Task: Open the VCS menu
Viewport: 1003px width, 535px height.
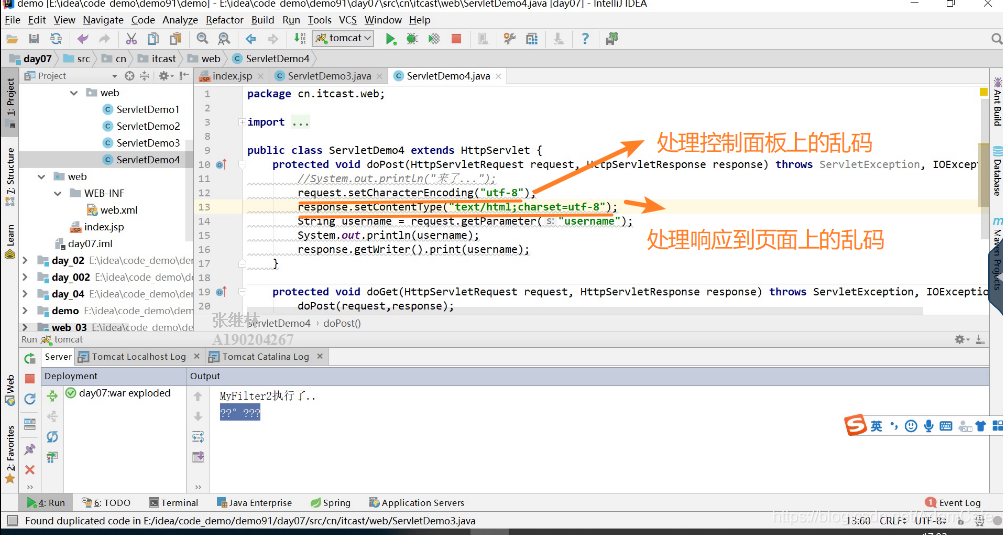Action: point(347,20)
